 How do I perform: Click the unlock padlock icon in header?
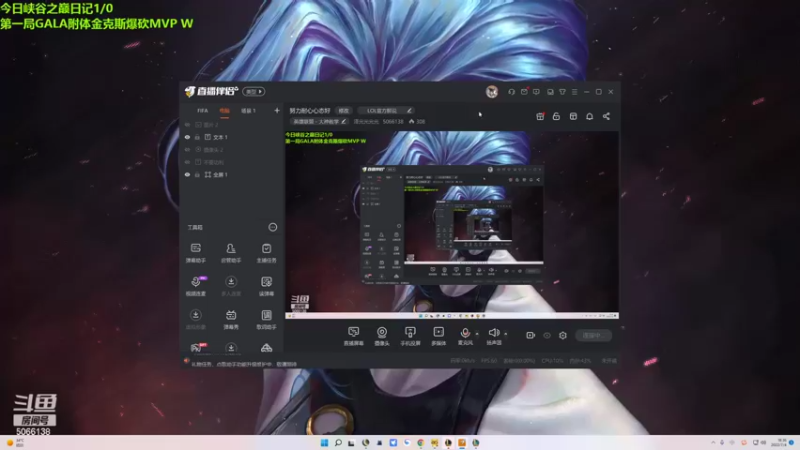(x=556, y=116)
